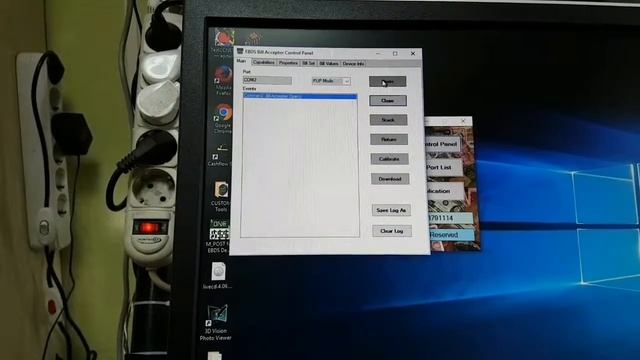Open the 3D Vision Photo Viewer shortcut
Screen dimensions: 640x360
(x=216, y=322)
